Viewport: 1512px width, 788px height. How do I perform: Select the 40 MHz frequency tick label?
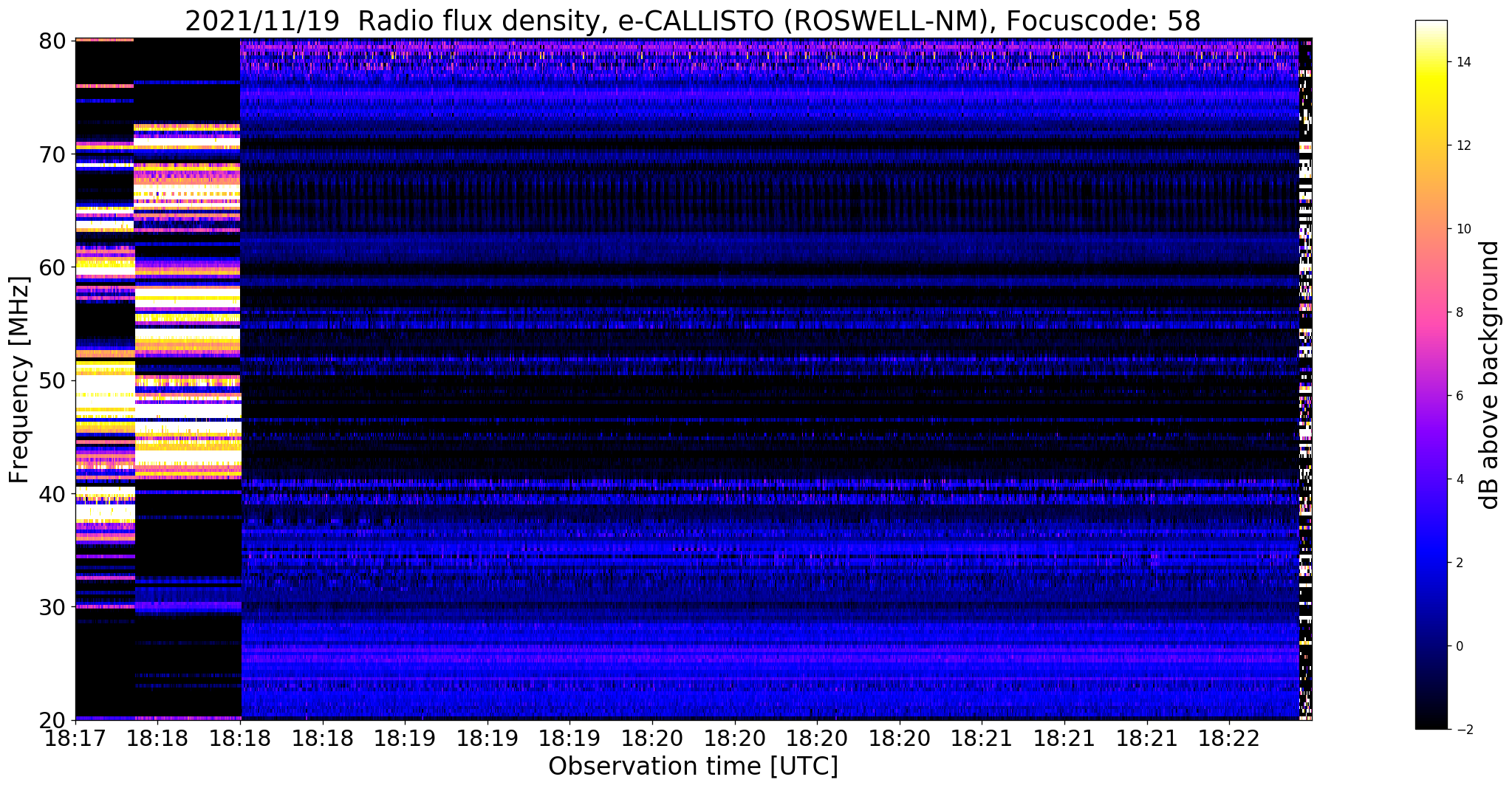[52, 493]
